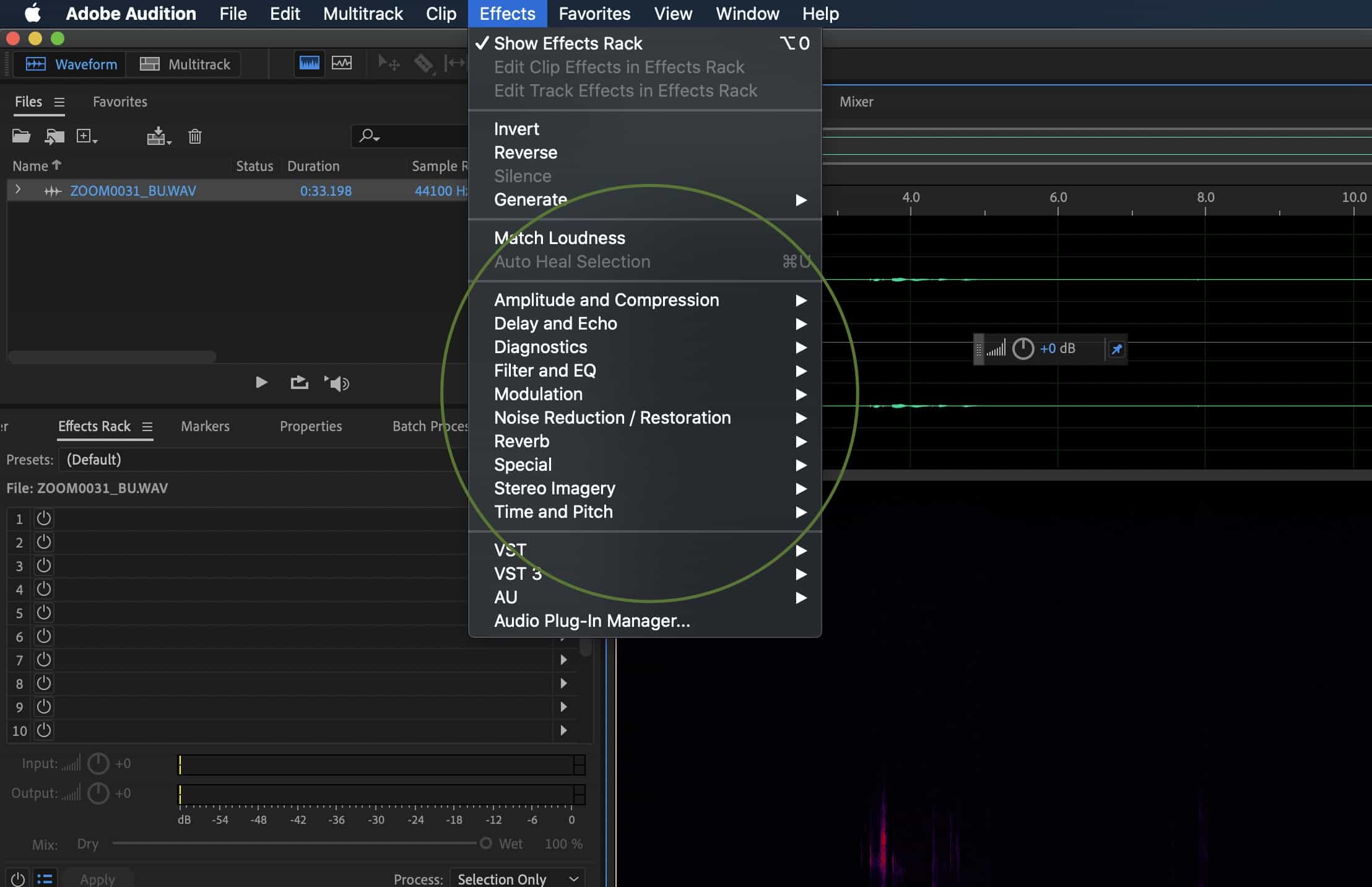
Task: Click the Effects Rack vertical scrollbar thumb
Action: (585, 647)
